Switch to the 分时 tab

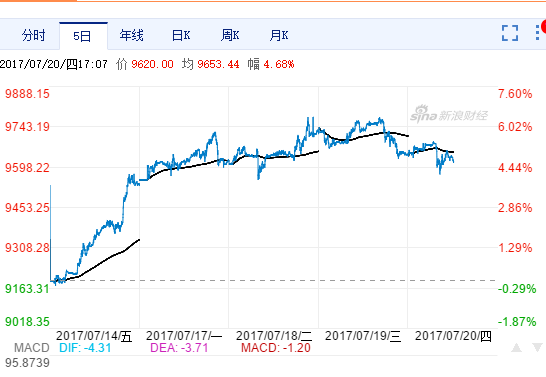coord(33,36)
